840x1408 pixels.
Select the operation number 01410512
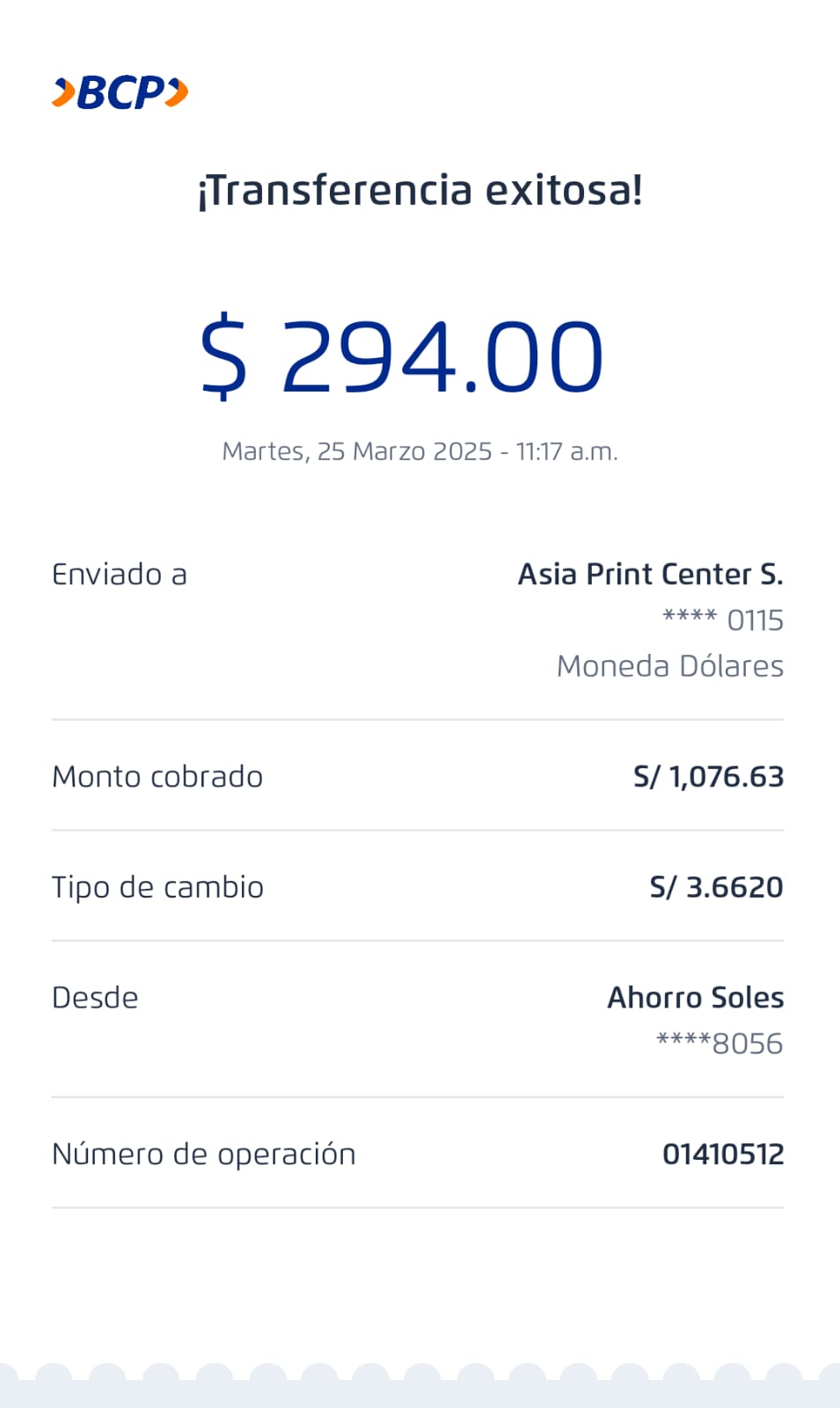click(723, 1154)
